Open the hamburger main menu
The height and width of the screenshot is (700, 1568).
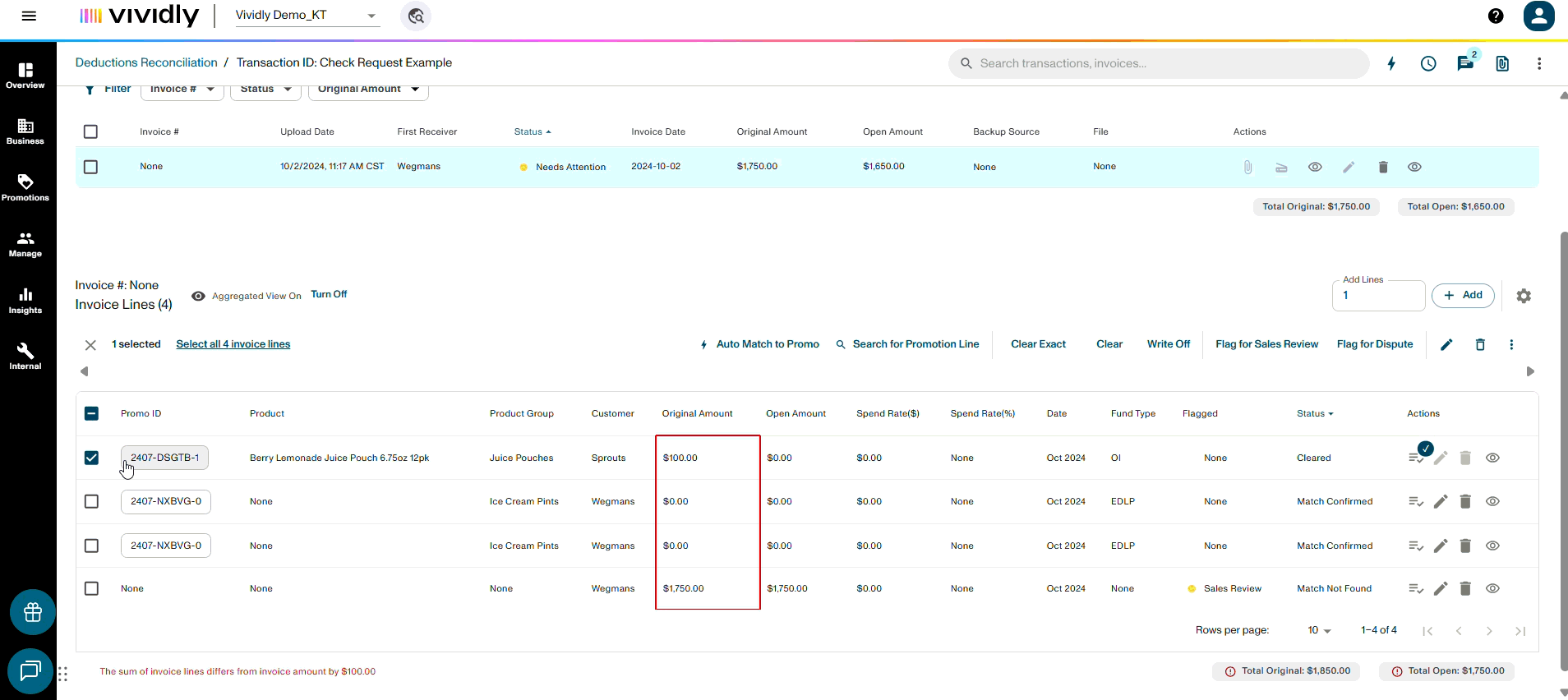(x=29, y=16)
